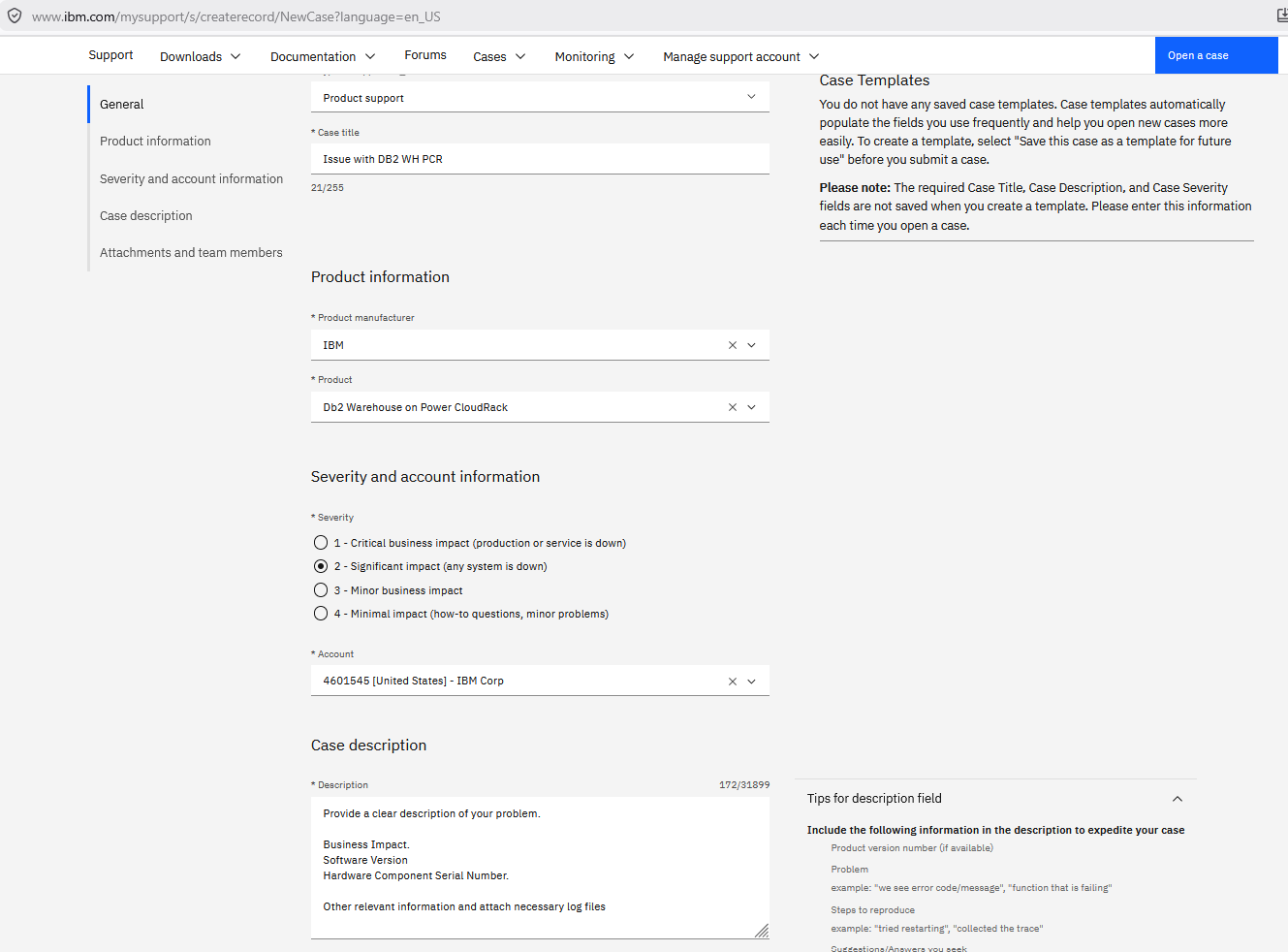Screen dimensions: 1288x952
Task: Click the description box resize handle
Action: (762, 932)
